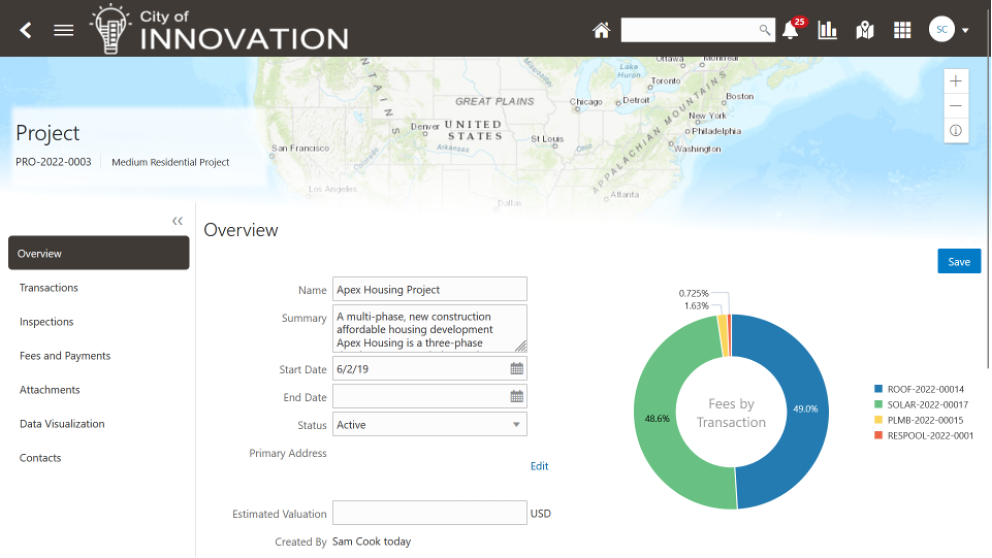The image size is (992, 558).
Task: Open the Contacts tab
Action: point(40,458)
